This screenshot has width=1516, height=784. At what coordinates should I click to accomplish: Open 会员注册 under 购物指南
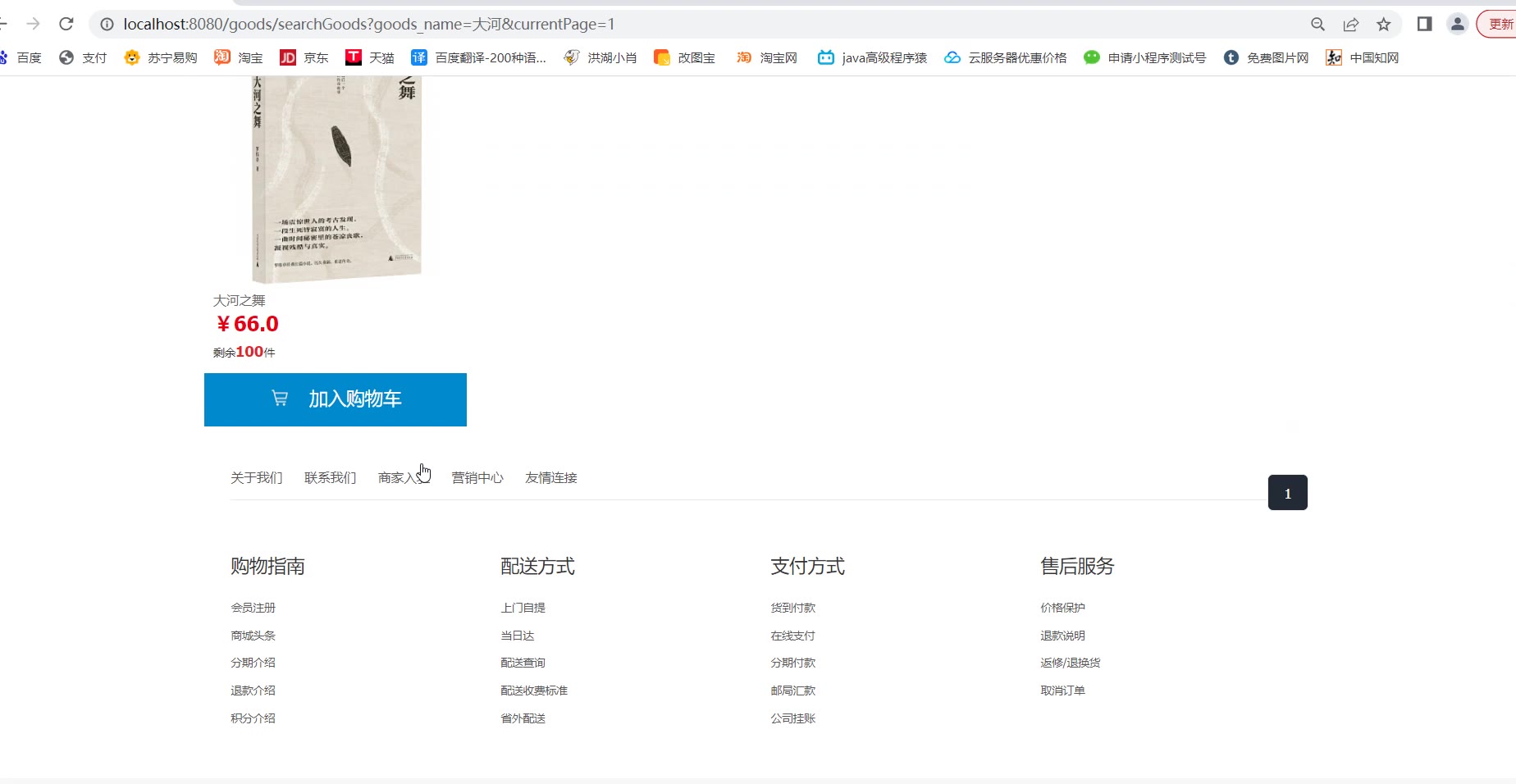253,608
